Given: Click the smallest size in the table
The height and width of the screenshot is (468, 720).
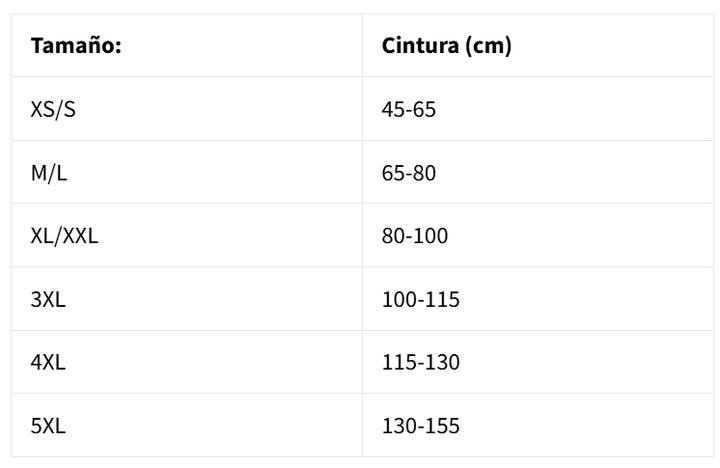Looking at the screenshot, I should coord(53,109).
